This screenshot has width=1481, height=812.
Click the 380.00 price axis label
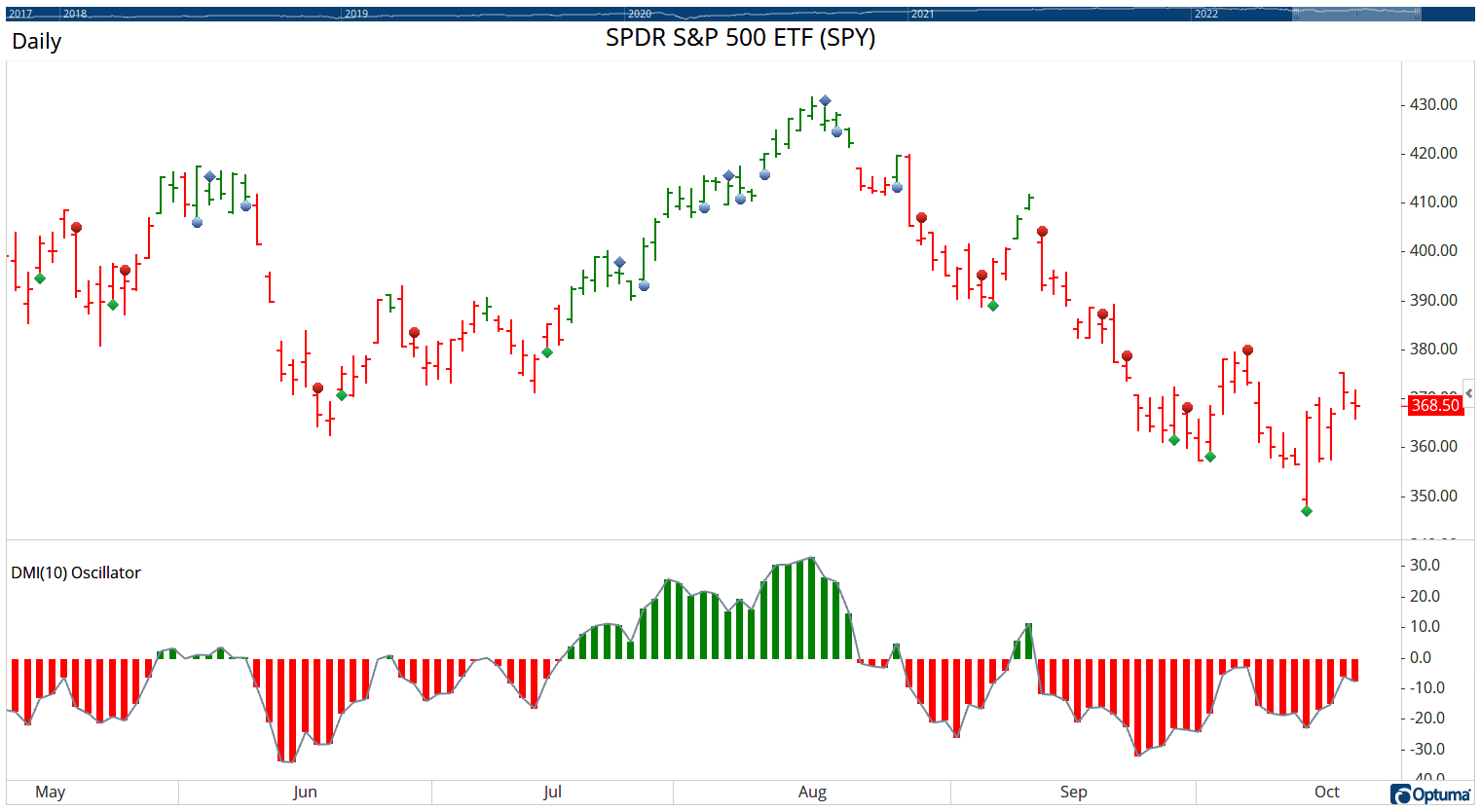tap(1434, 349)
